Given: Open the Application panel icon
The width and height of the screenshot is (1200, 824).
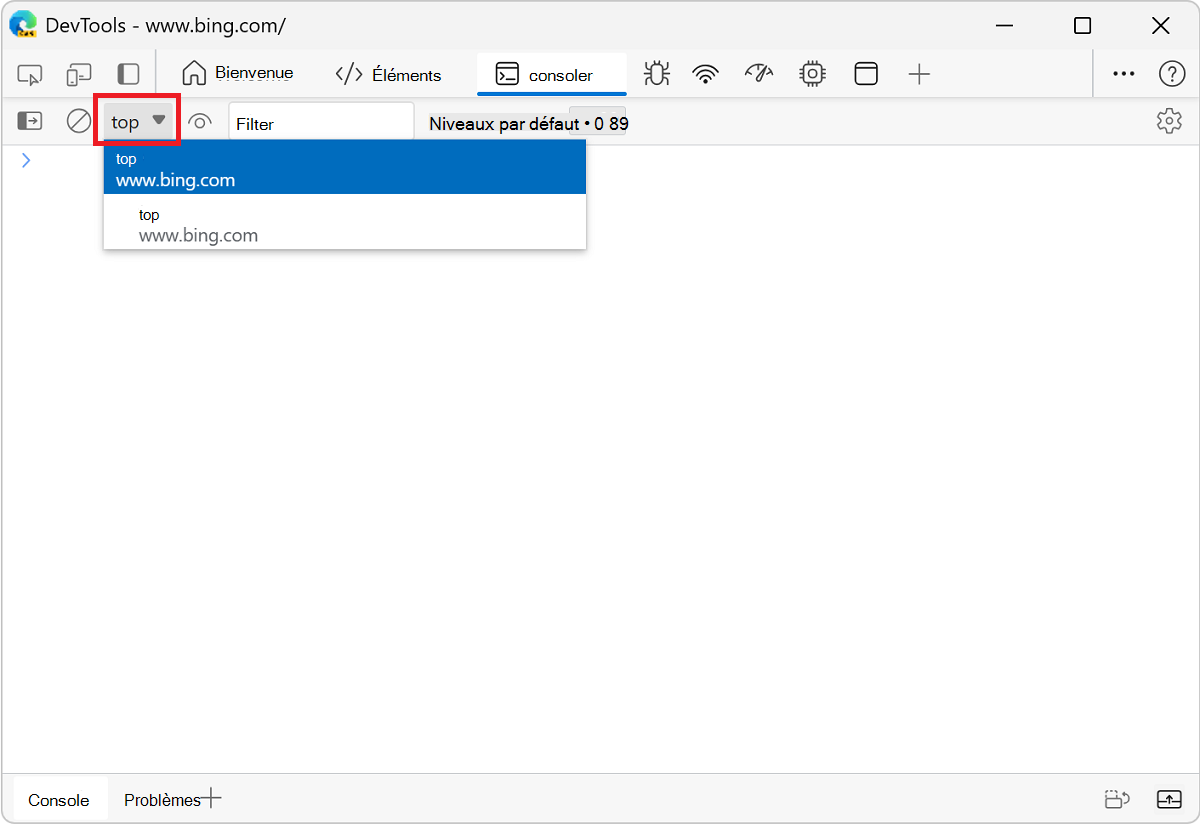Looking at the screenshot, I should [865, 73].
